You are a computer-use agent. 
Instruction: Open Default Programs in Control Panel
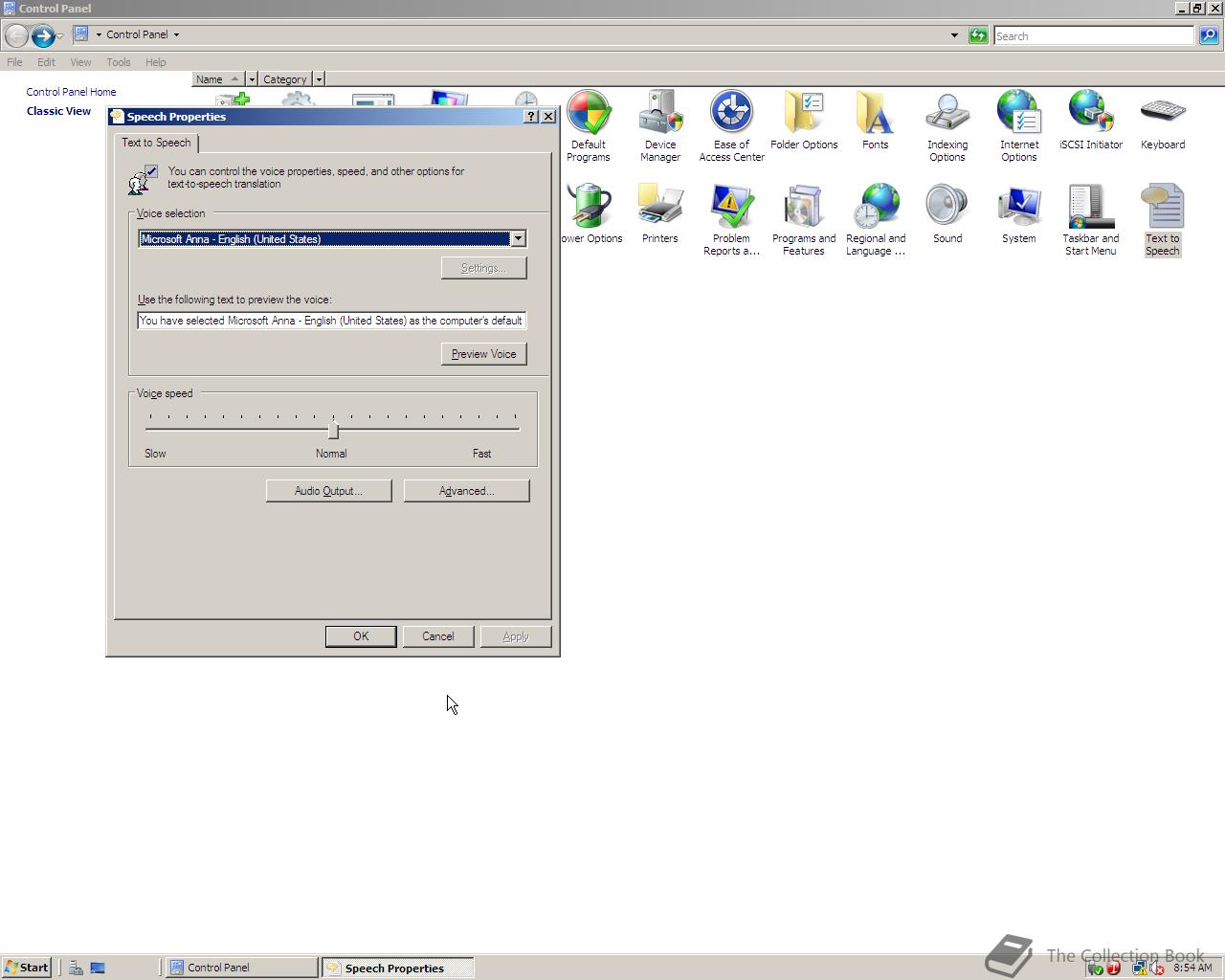589,125
